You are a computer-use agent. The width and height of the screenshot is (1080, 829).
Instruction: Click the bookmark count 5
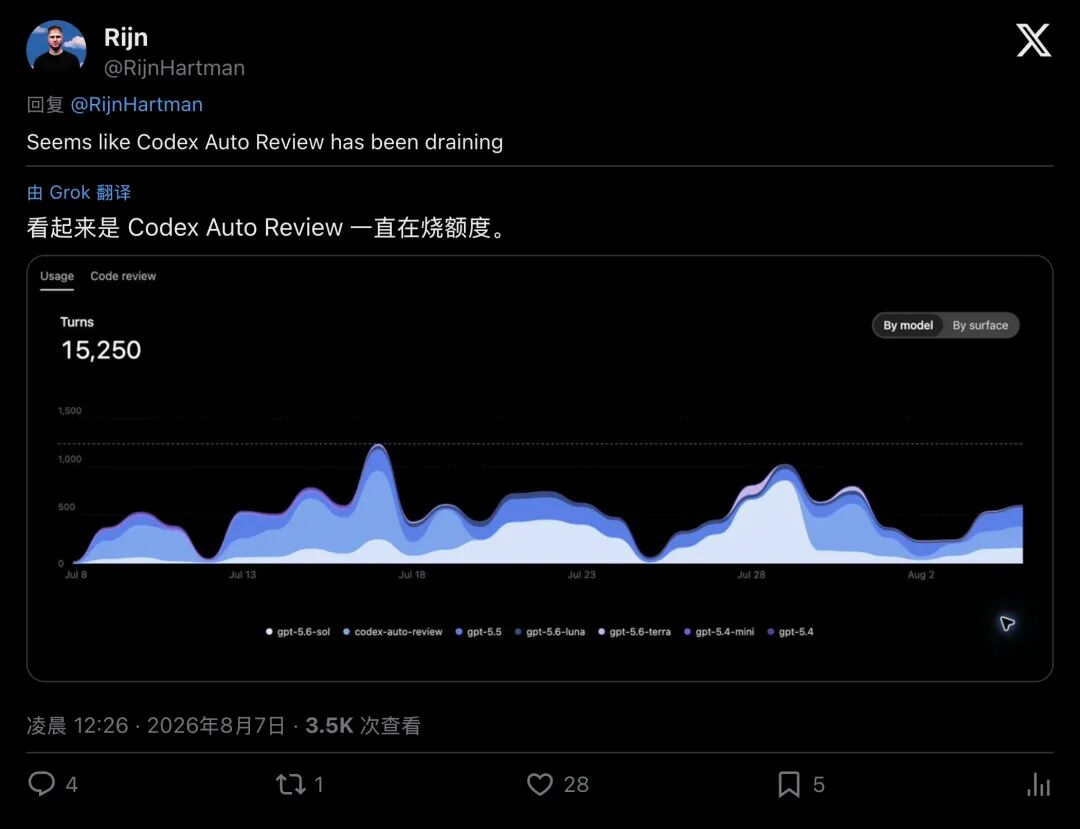[818, 785]
